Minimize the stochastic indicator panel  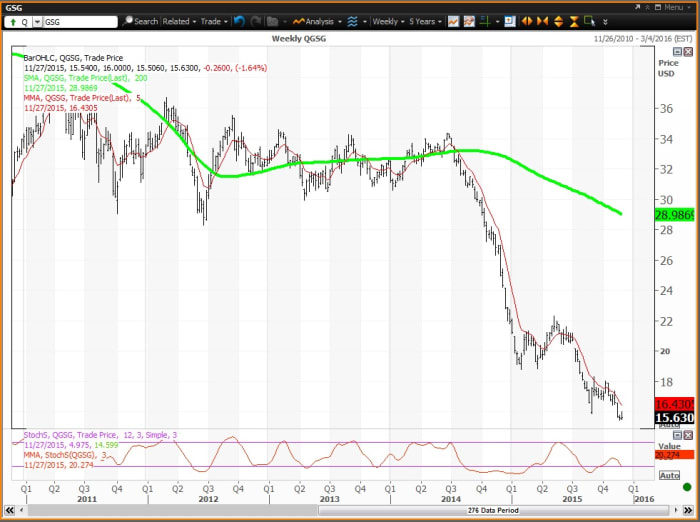pyautogui.click(x=677, y=436)
